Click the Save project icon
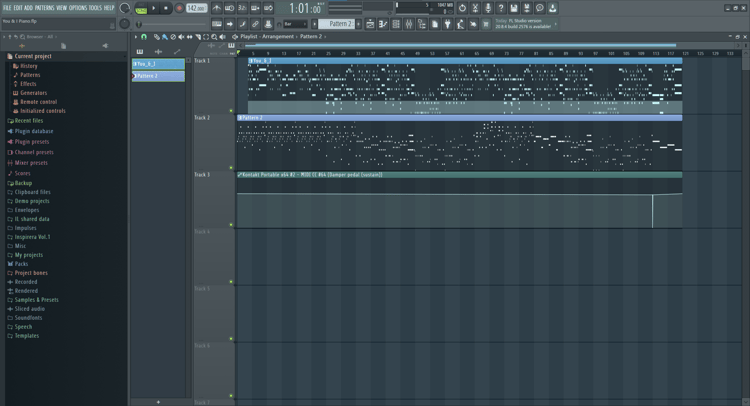The height and width of the screenshot is (406, 750). pyautogui.click(x=514, y=8)
